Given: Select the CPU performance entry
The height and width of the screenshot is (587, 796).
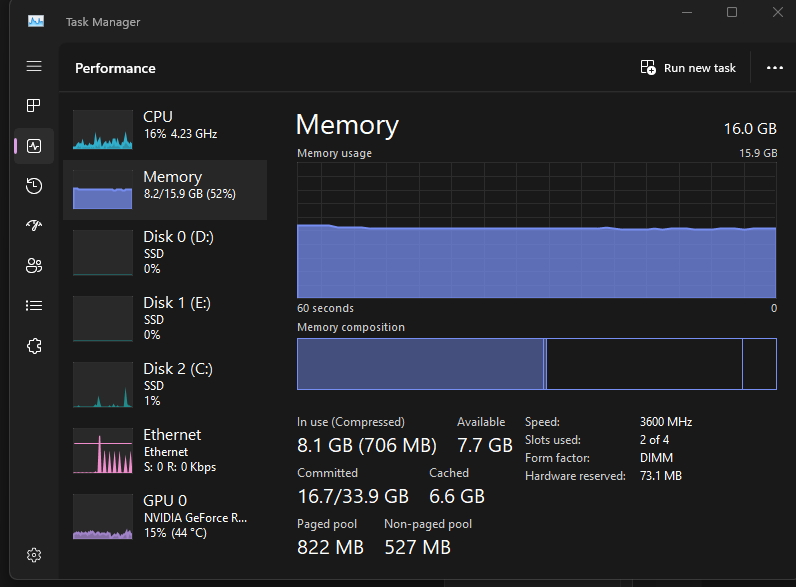Looking at the screenshot, I should 165,125.
